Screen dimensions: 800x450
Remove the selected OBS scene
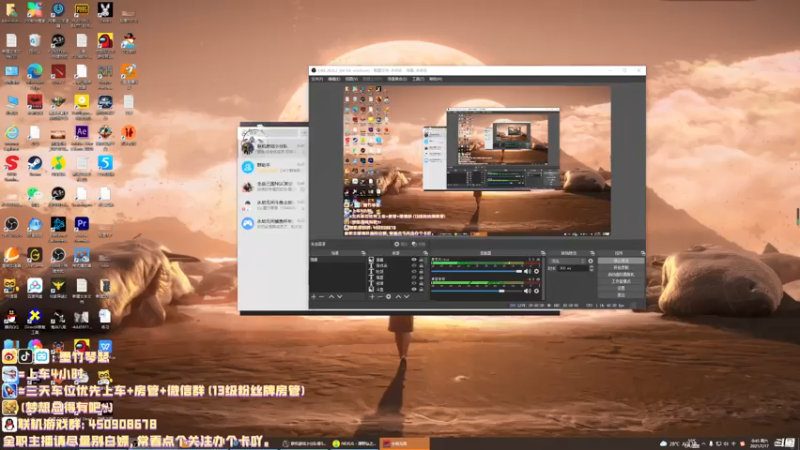pos(321,296)
